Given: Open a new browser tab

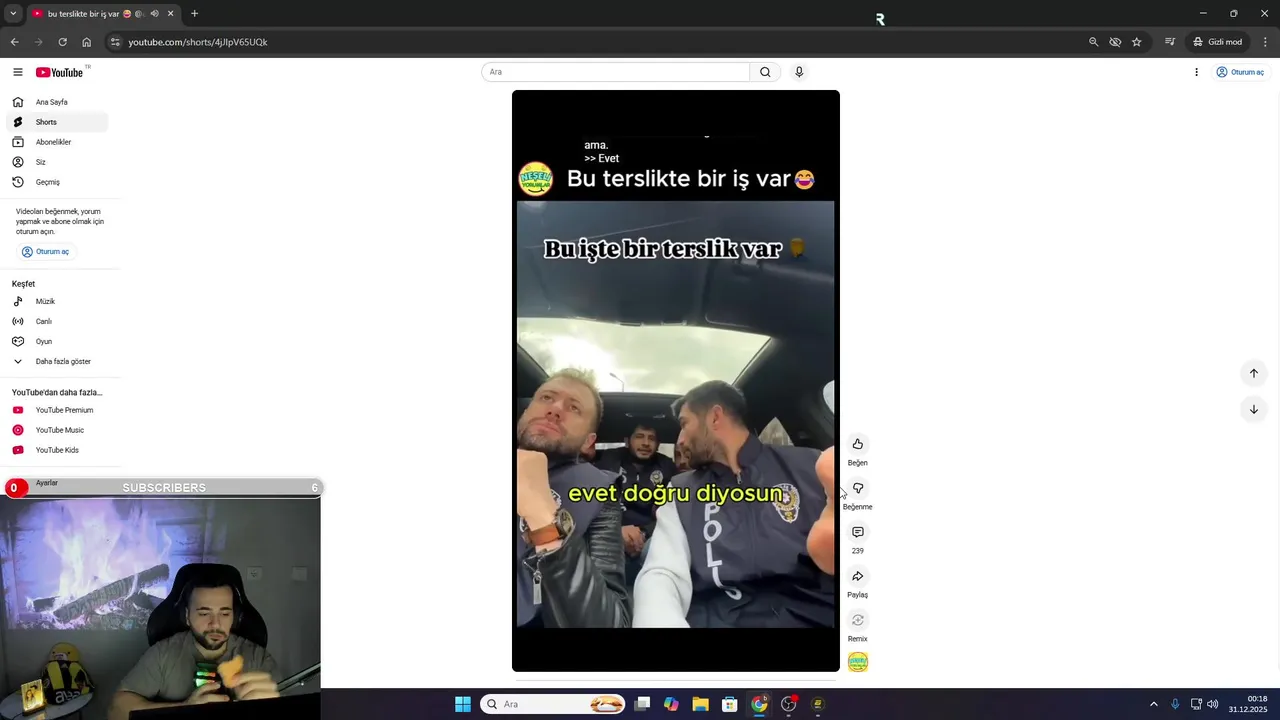Looking at the screenshot, I should [x=194, y=14].
